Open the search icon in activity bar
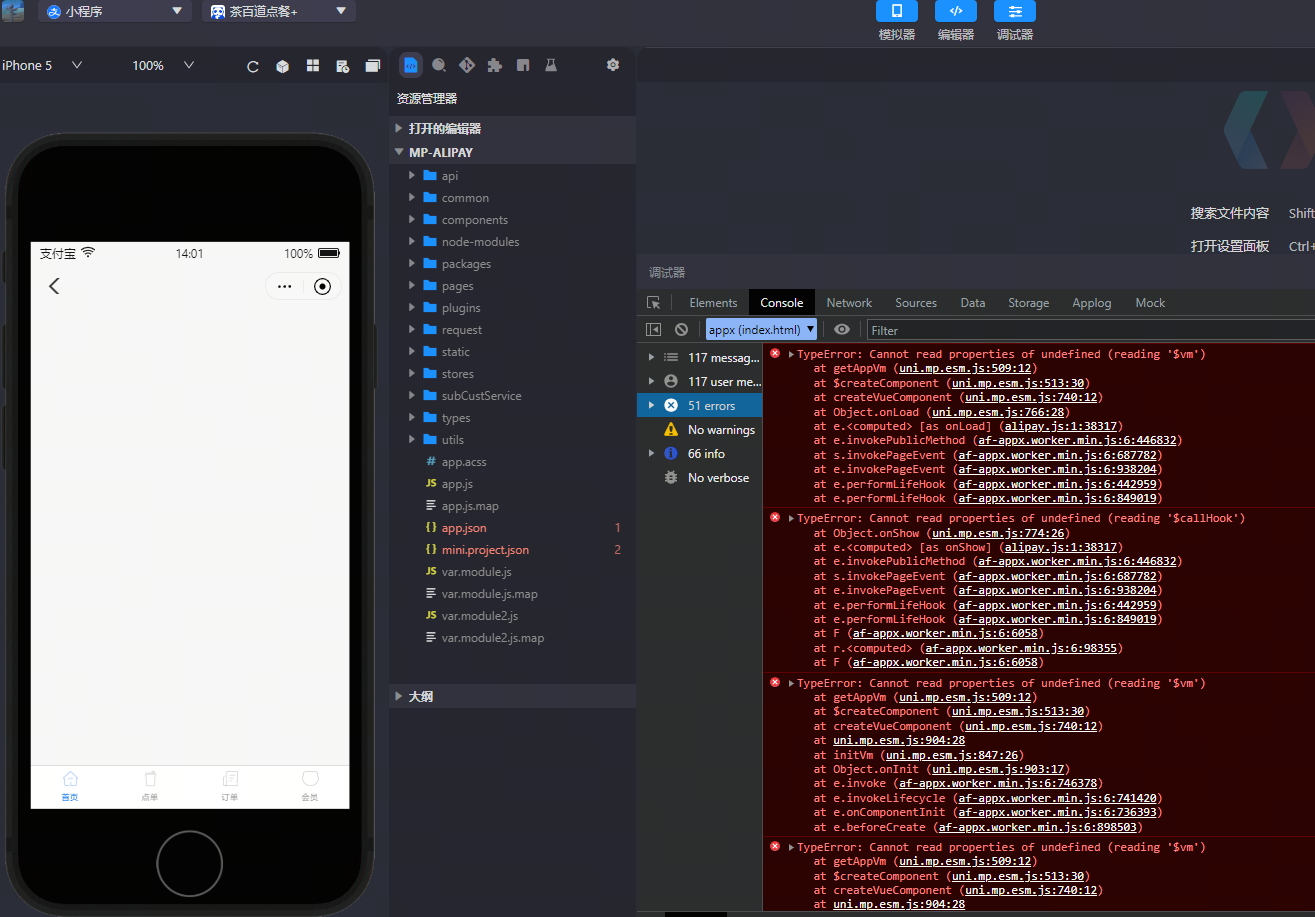1315x917 pixels. pyautogui.click(x=439, y=65)
